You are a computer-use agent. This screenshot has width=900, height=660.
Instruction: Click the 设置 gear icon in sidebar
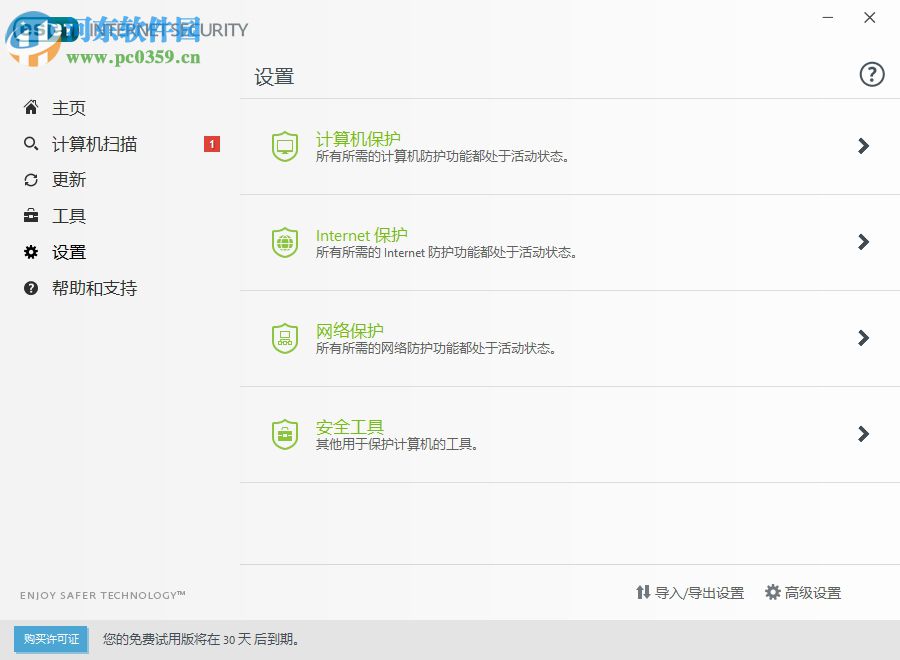click(30, 252)
